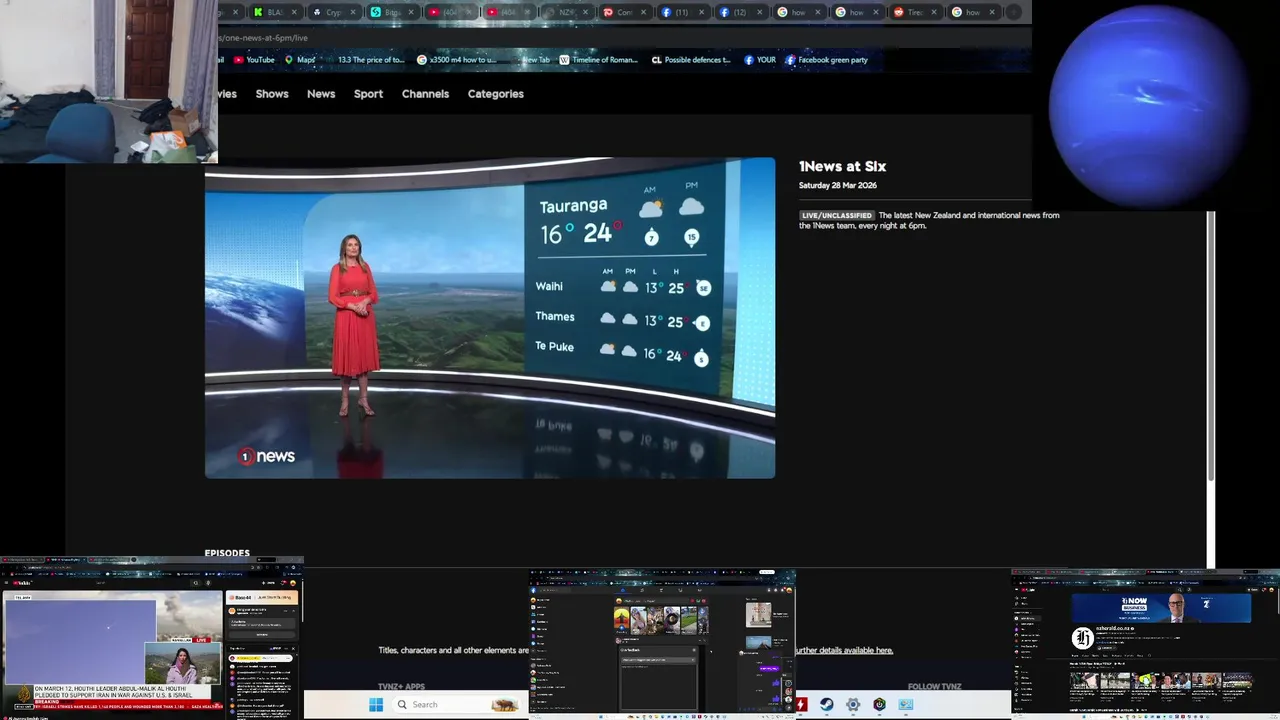Switch to the BLA browser tab
Image resolution: width=1280 pixels, height=720 pixels.
pyautogui.click(x=275, y=12)
